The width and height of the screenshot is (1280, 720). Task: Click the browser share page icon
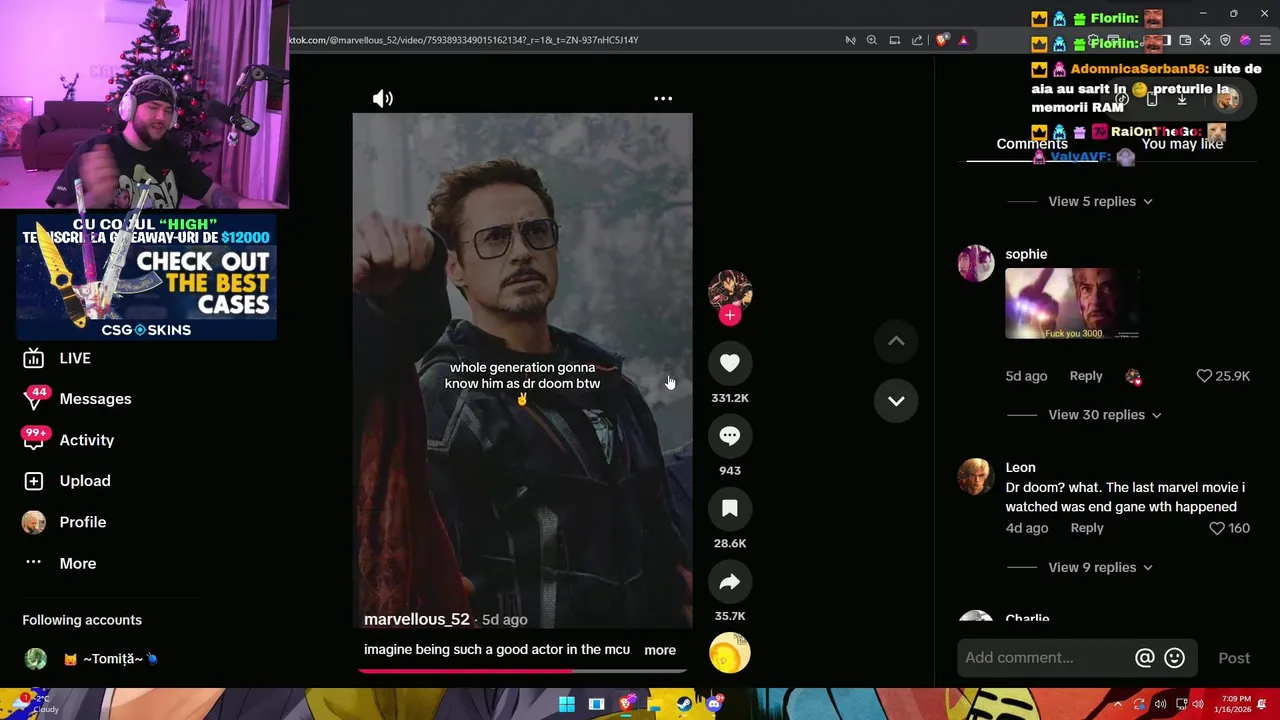[917, 40]
